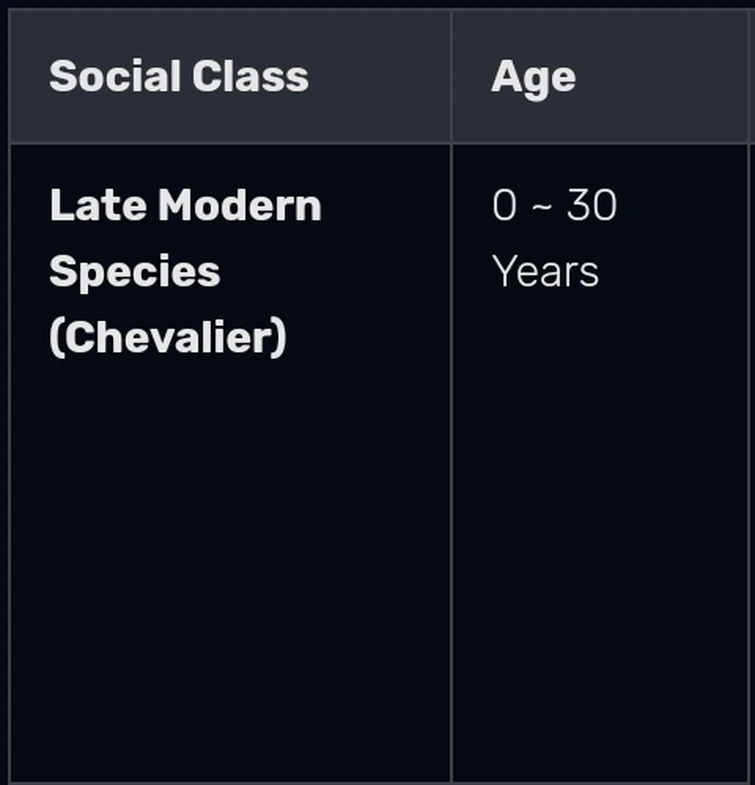
Task: Click the number 0 in Age cell
Action: (x=504, y=205)
